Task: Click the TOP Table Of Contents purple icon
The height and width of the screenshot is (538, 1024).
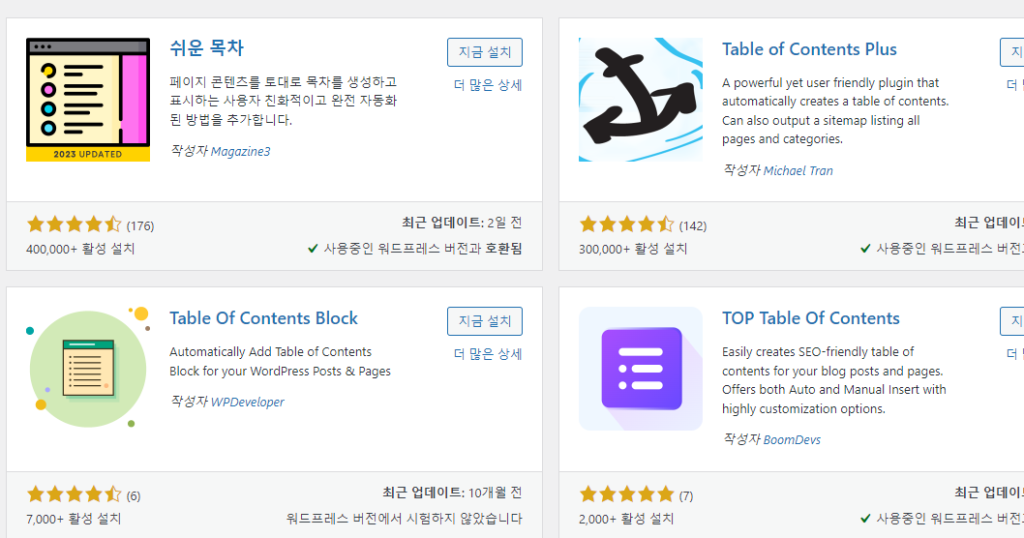Action: pos(641,369)
